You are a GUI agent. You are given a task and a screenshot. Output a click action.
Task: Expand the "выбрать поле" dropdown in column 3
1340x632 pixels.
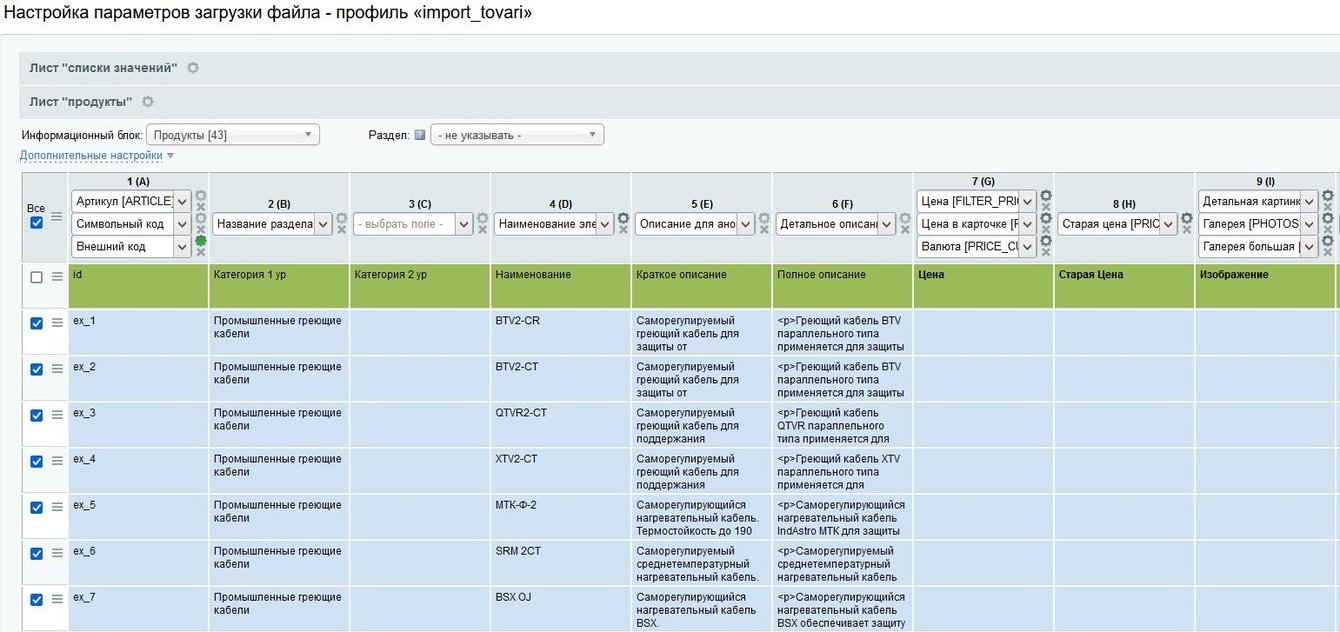tap(412, 225)
